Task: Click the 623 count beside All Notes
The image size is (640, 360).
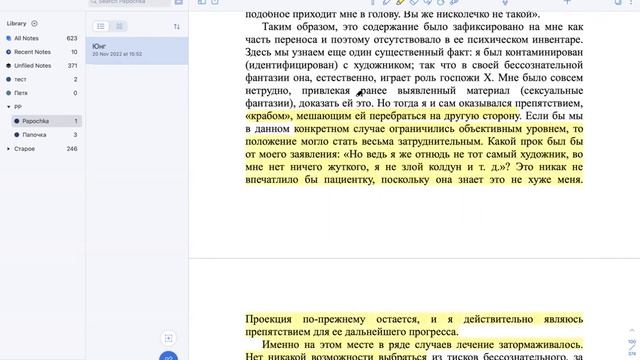Action: point(72,38)
